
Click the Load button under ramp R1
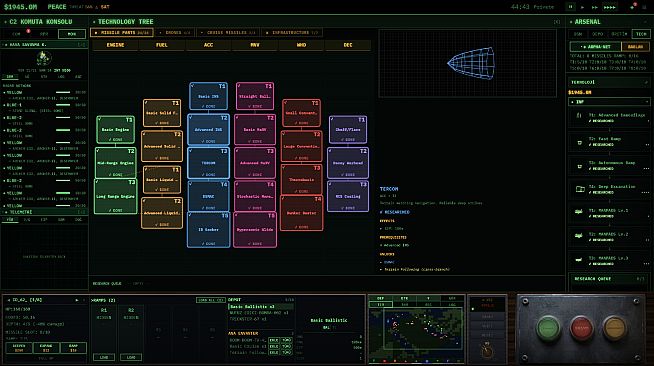tap(104, 357)
